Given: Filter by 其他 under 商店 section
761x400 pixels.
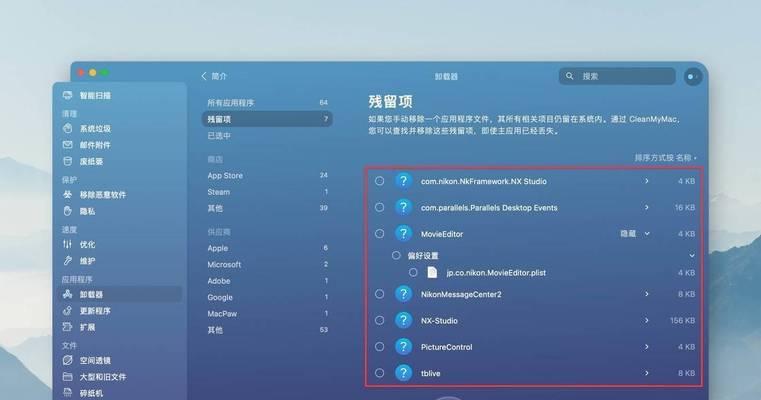Looking at the screenshot, I should coord(267,208).
